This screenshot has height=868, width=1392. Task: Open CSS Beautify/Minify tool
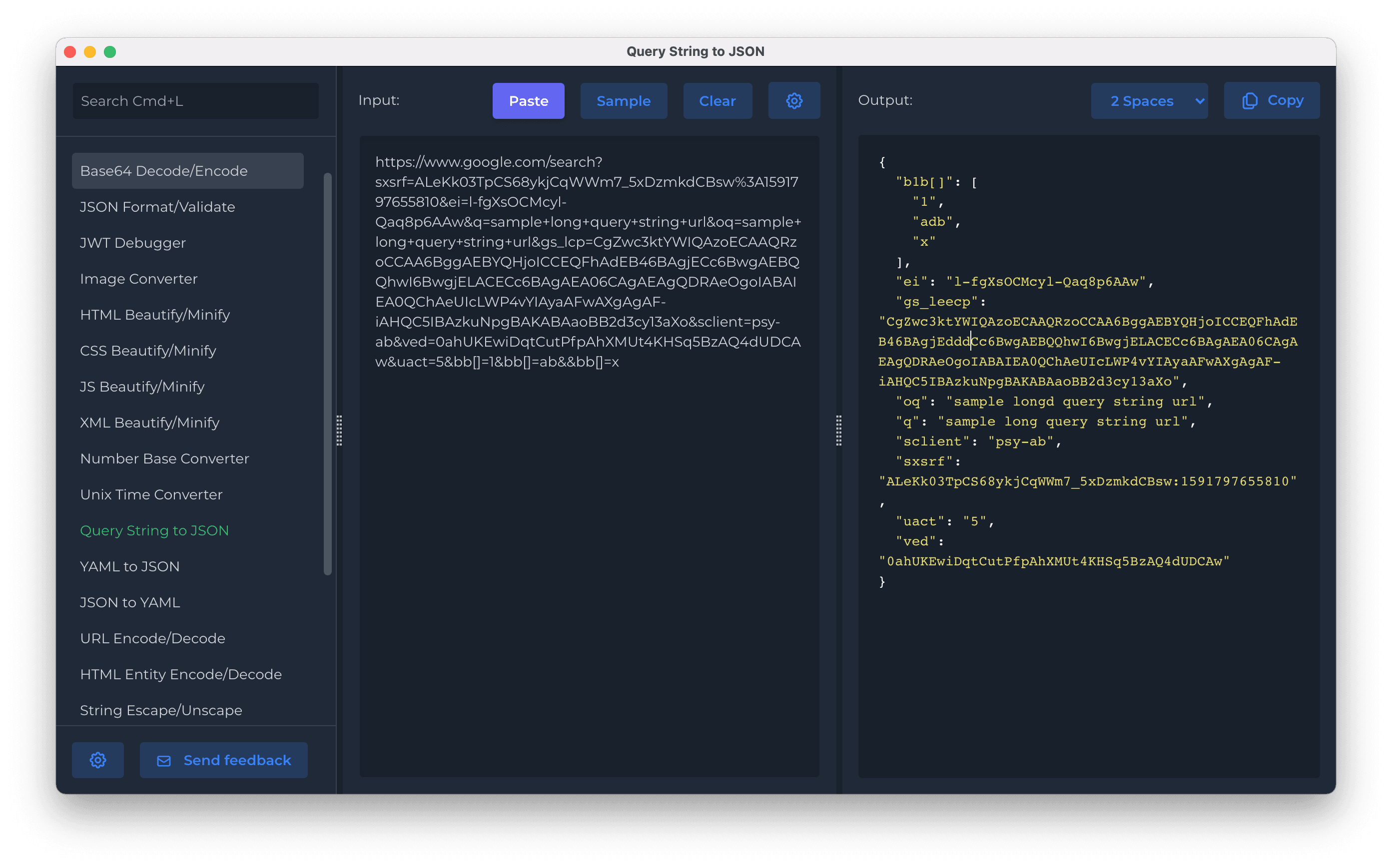coord(187,351)
